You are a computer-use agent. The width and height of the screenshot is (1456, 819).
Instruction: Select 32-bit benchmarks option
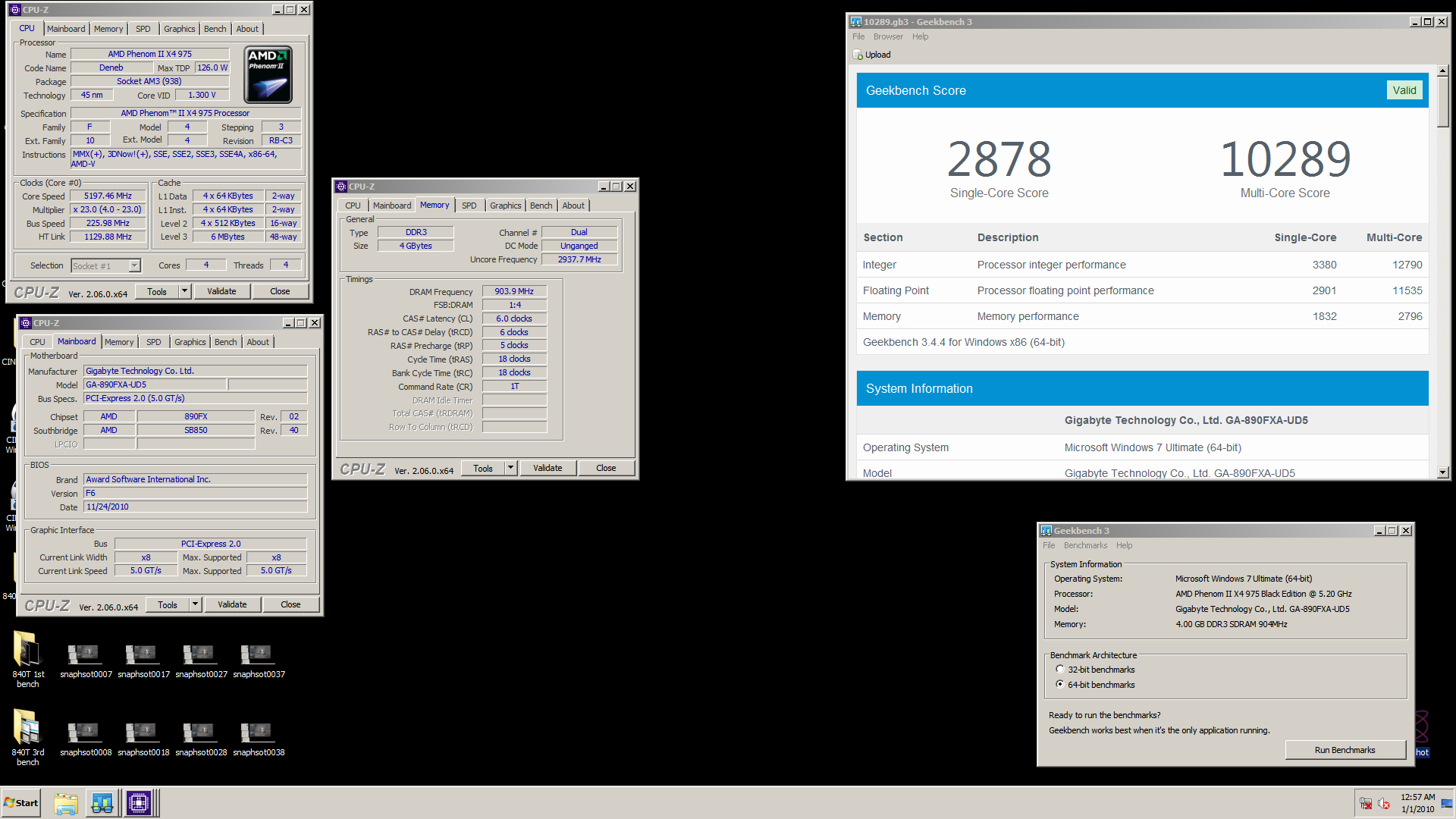point(1060,669)
